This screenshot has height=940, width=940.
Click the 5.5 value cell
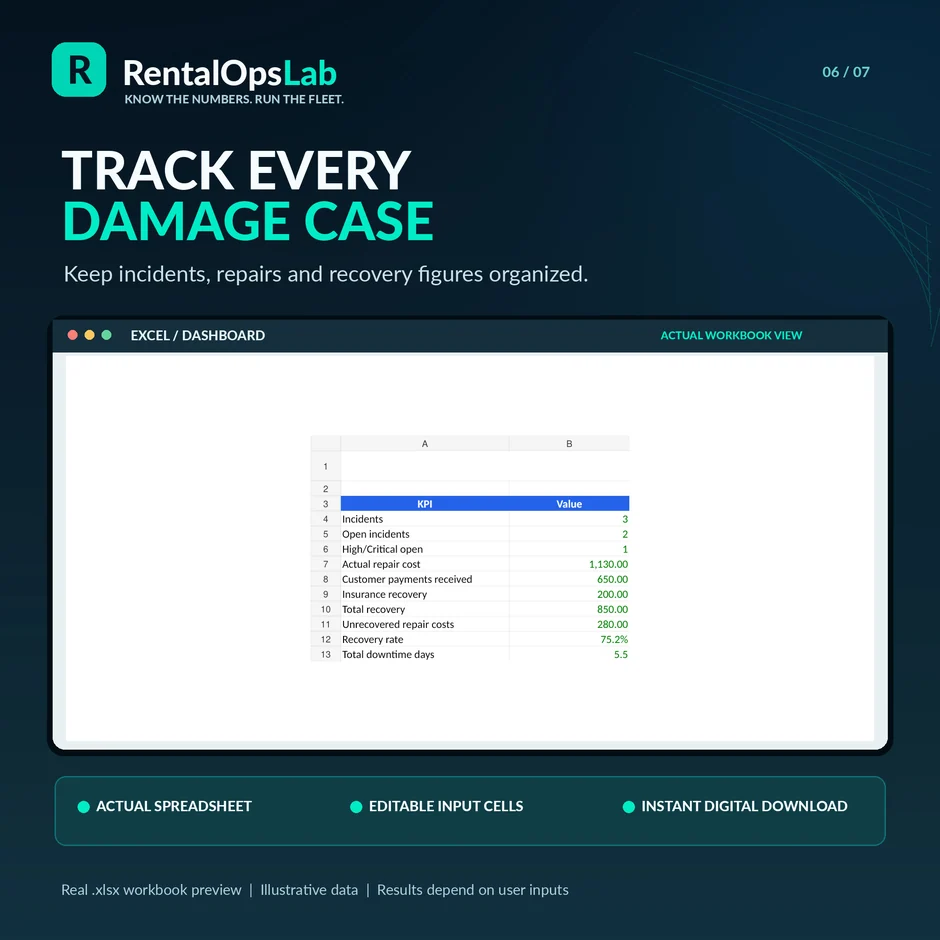coord(569,654)
